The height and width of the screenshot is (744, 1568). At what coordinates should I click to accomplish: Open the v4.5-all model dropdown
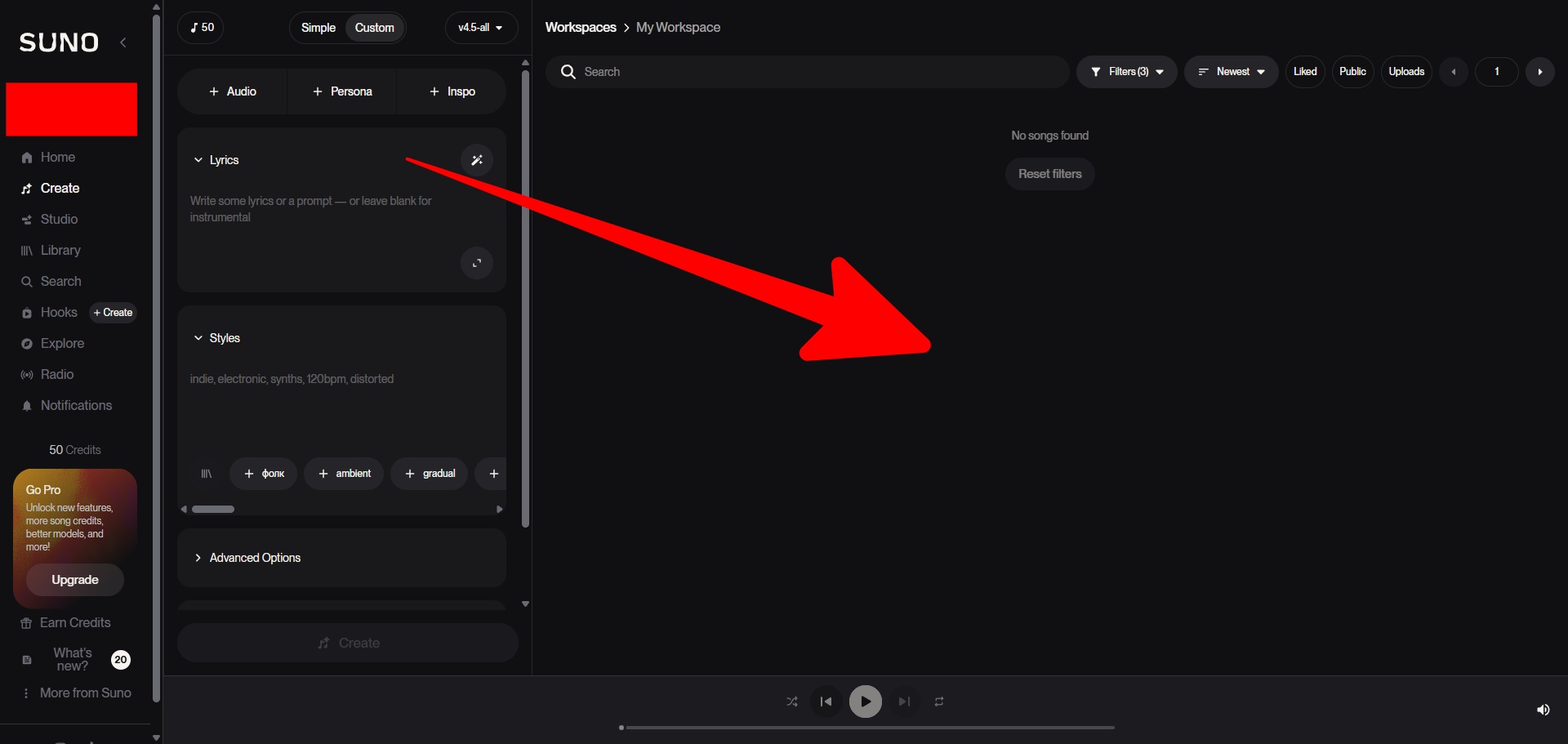tap(481, 28)
